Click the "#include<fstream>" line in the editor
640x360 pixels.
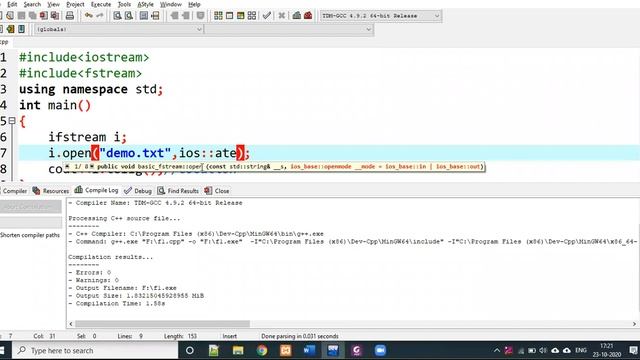80,73
